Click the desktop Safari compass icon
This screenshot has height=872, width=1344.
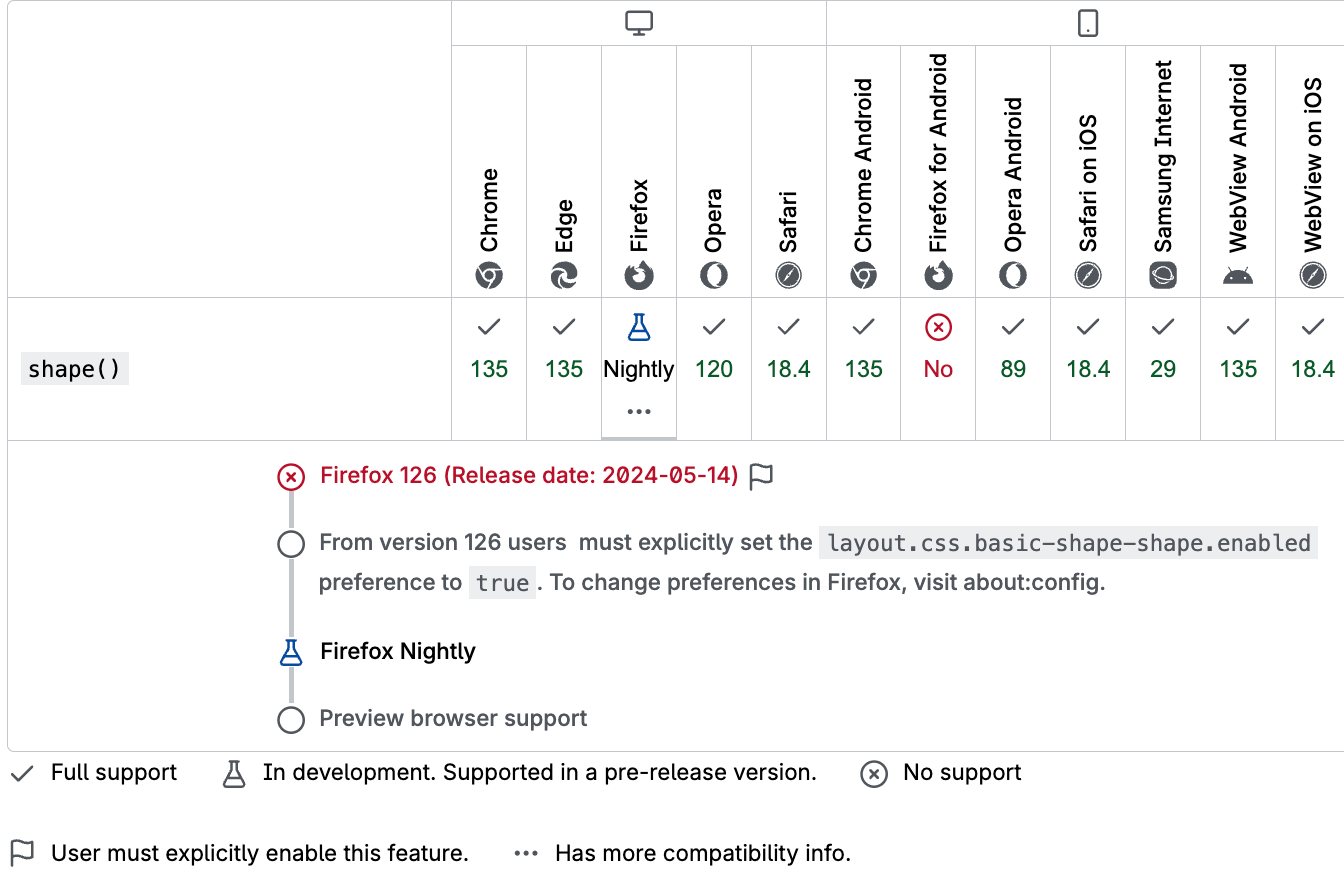coord(789,276)
